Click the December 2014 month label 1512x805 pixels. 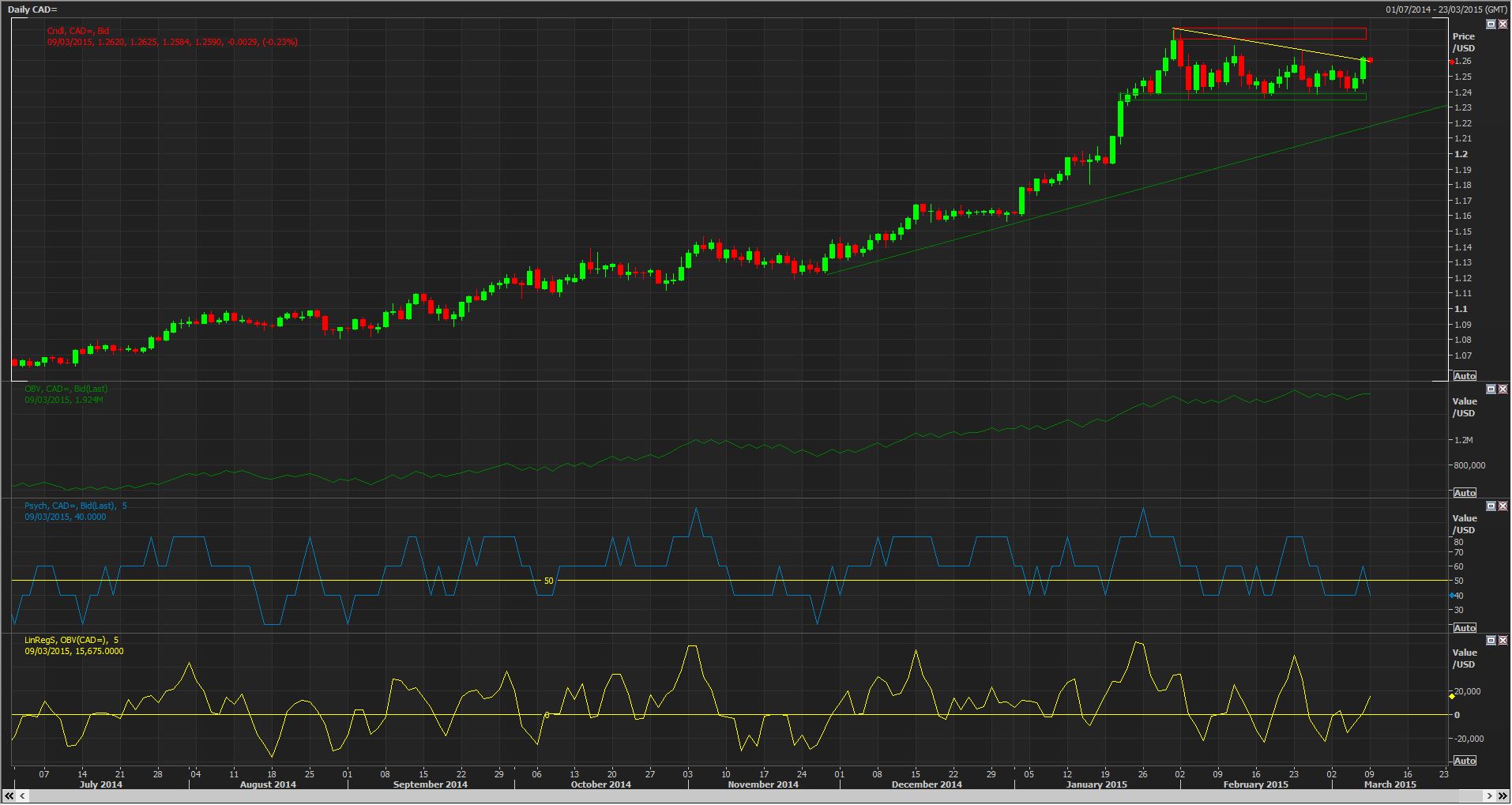pyautogui.click(x=926, y=784)
